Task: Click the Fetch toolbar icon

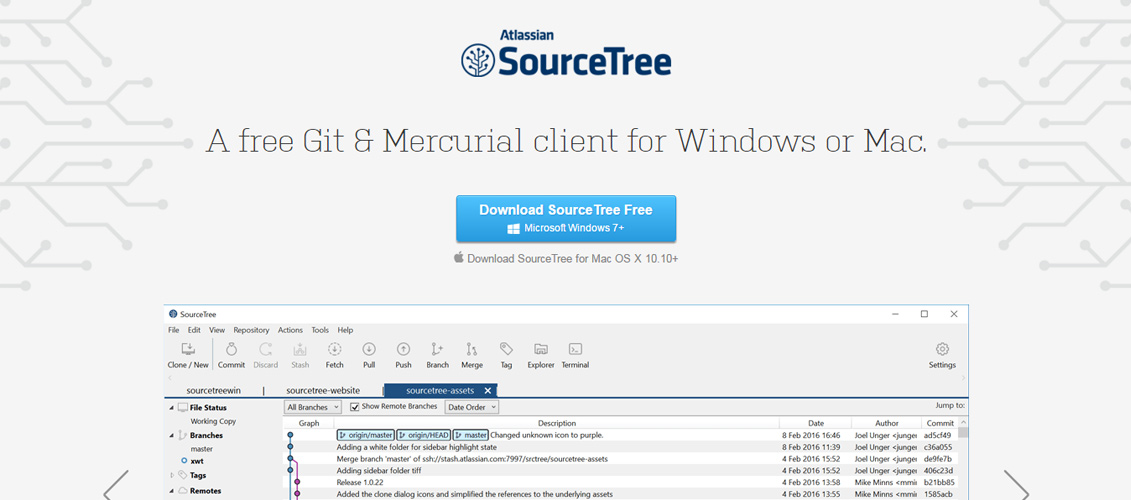Action: coord(335,349)
